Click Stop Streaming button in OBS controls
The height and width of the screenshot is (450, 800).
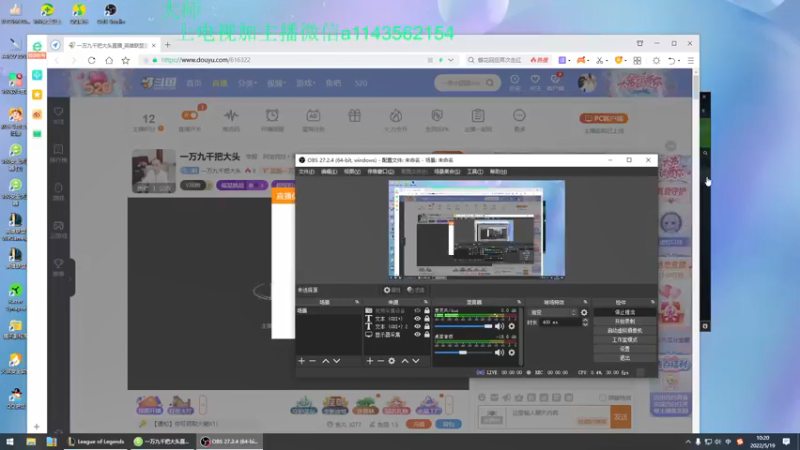[624, 312]
